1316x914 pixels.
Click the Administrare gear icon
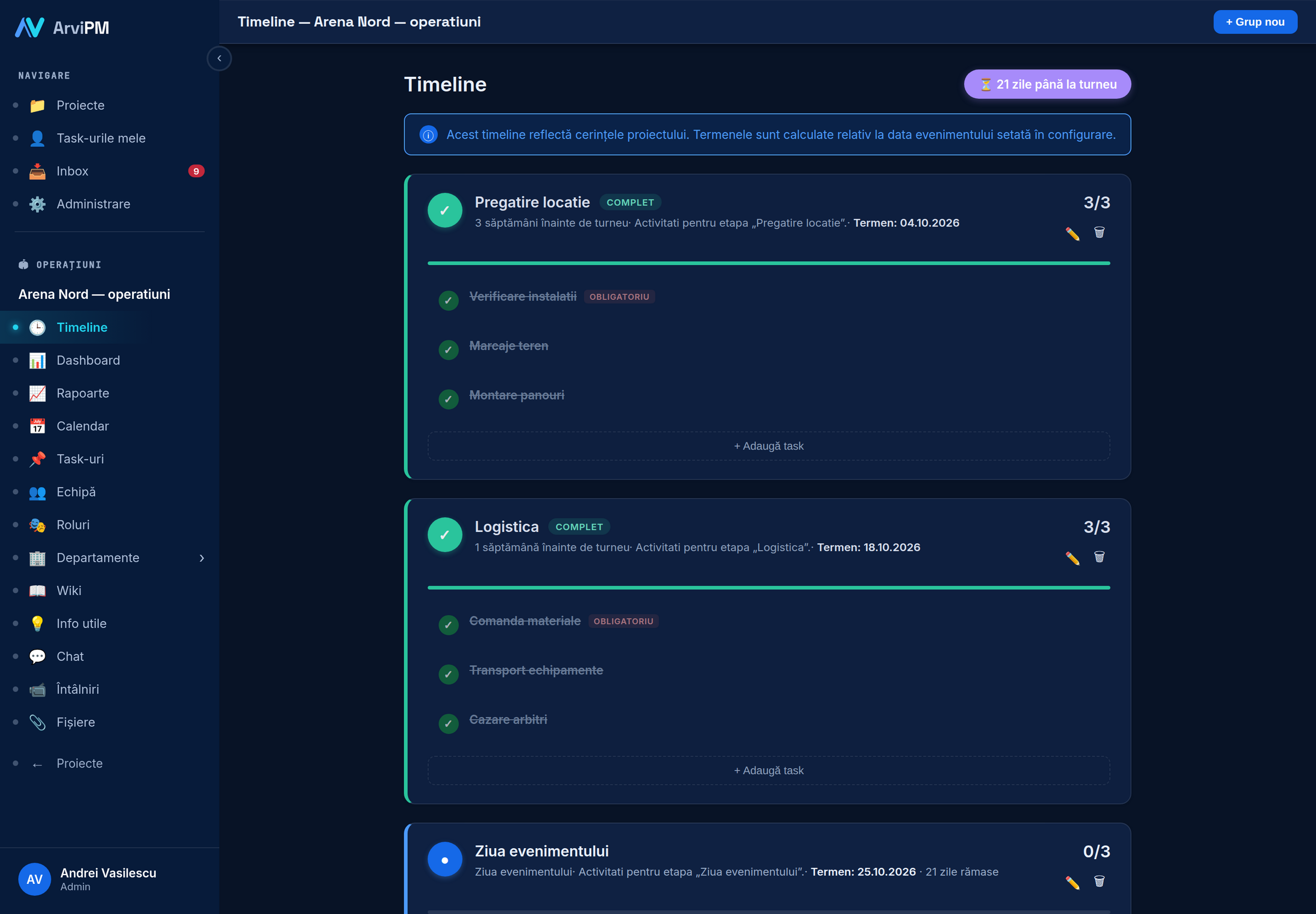point(37,204)
